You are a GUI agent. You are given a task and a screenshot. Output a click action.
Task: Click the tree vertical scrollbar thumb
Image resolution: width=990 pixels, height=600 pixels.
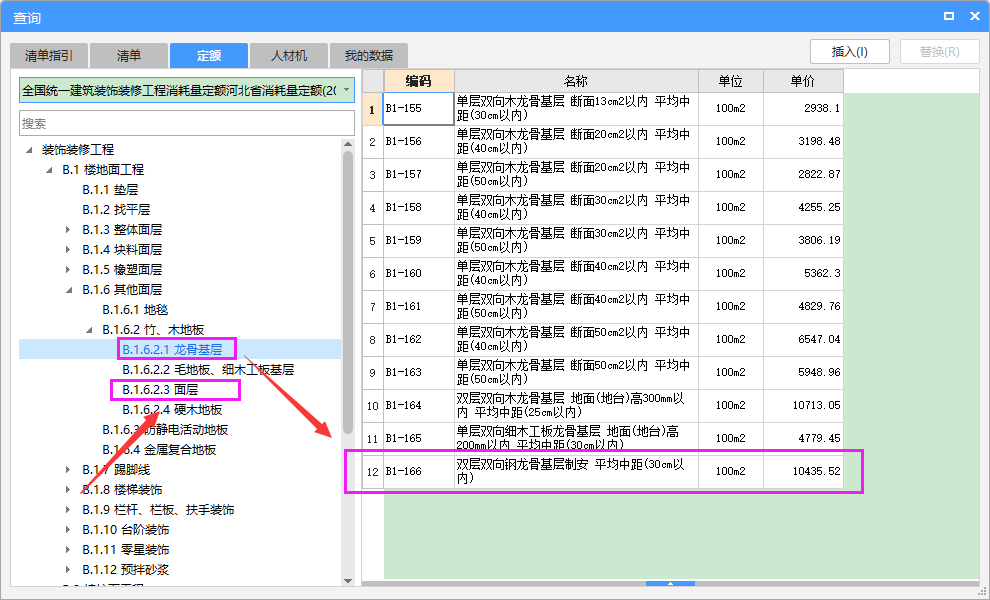click(348, 292)
